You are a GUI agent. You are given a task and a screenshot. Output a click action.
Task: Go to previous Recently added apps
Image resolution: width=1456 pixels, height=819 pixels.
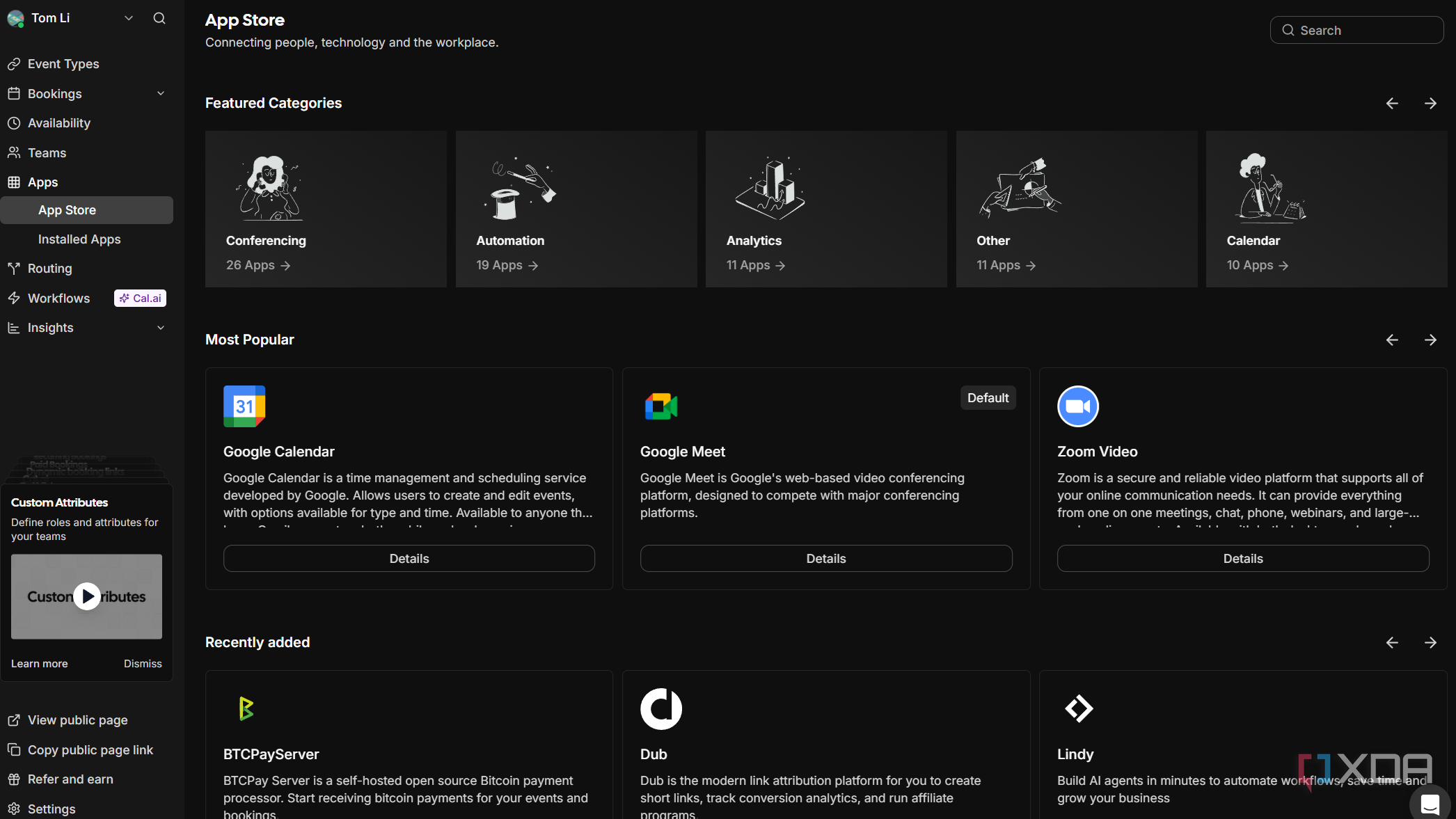1392,642
